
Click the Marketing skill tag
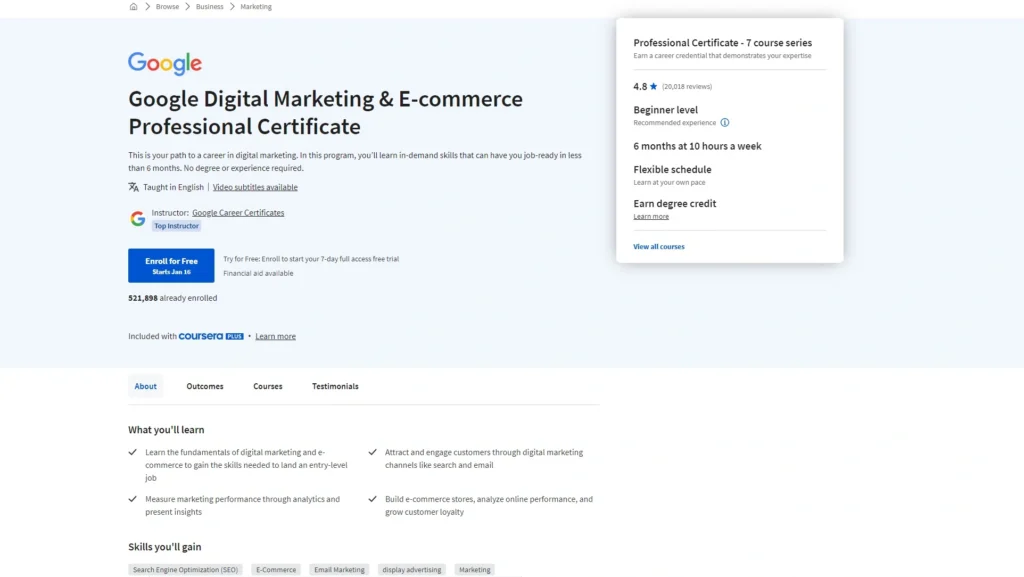click(x=475, y=570)
